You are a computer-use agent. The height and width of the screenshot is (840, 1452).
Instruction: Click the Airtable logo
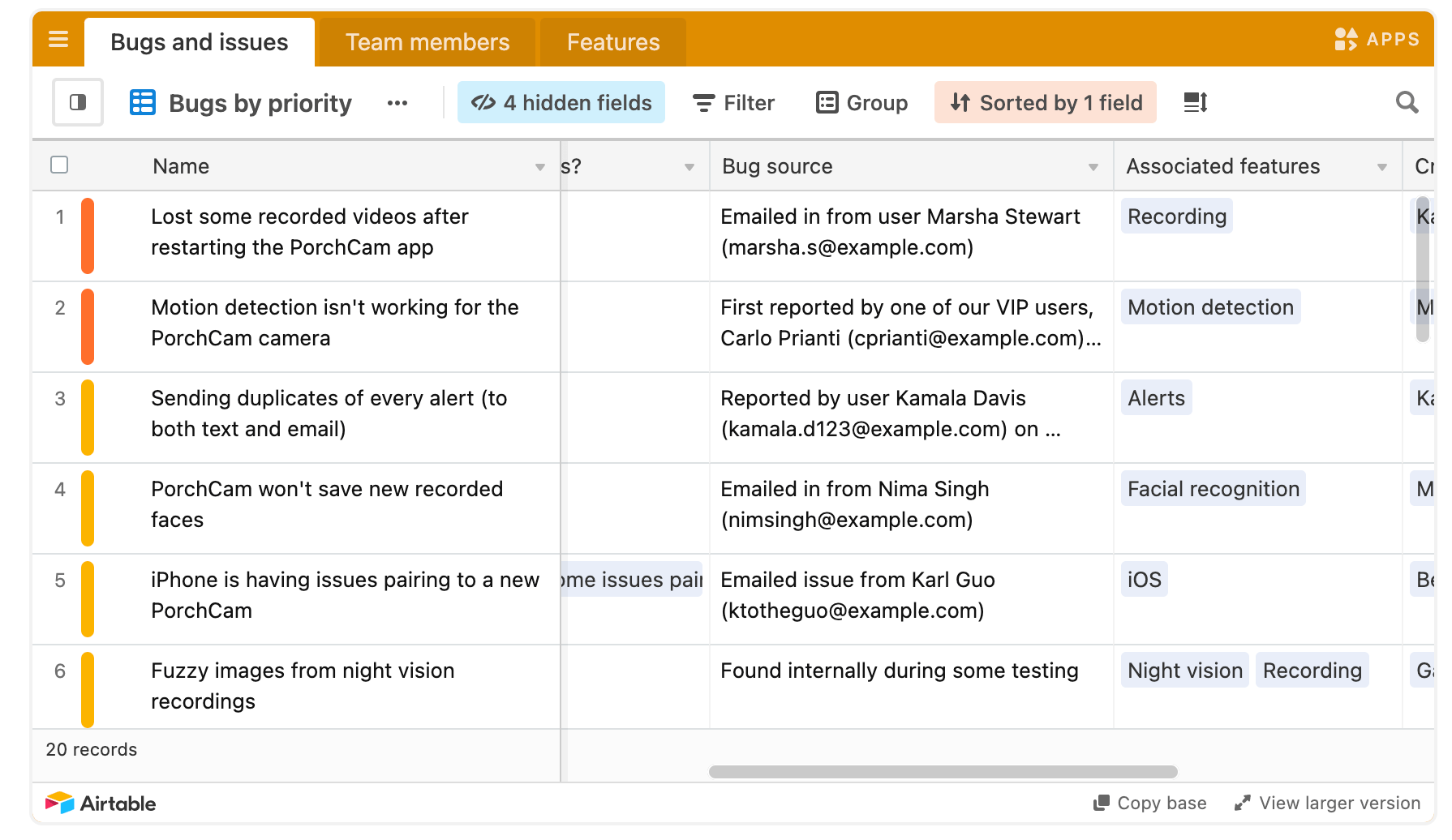101,803
